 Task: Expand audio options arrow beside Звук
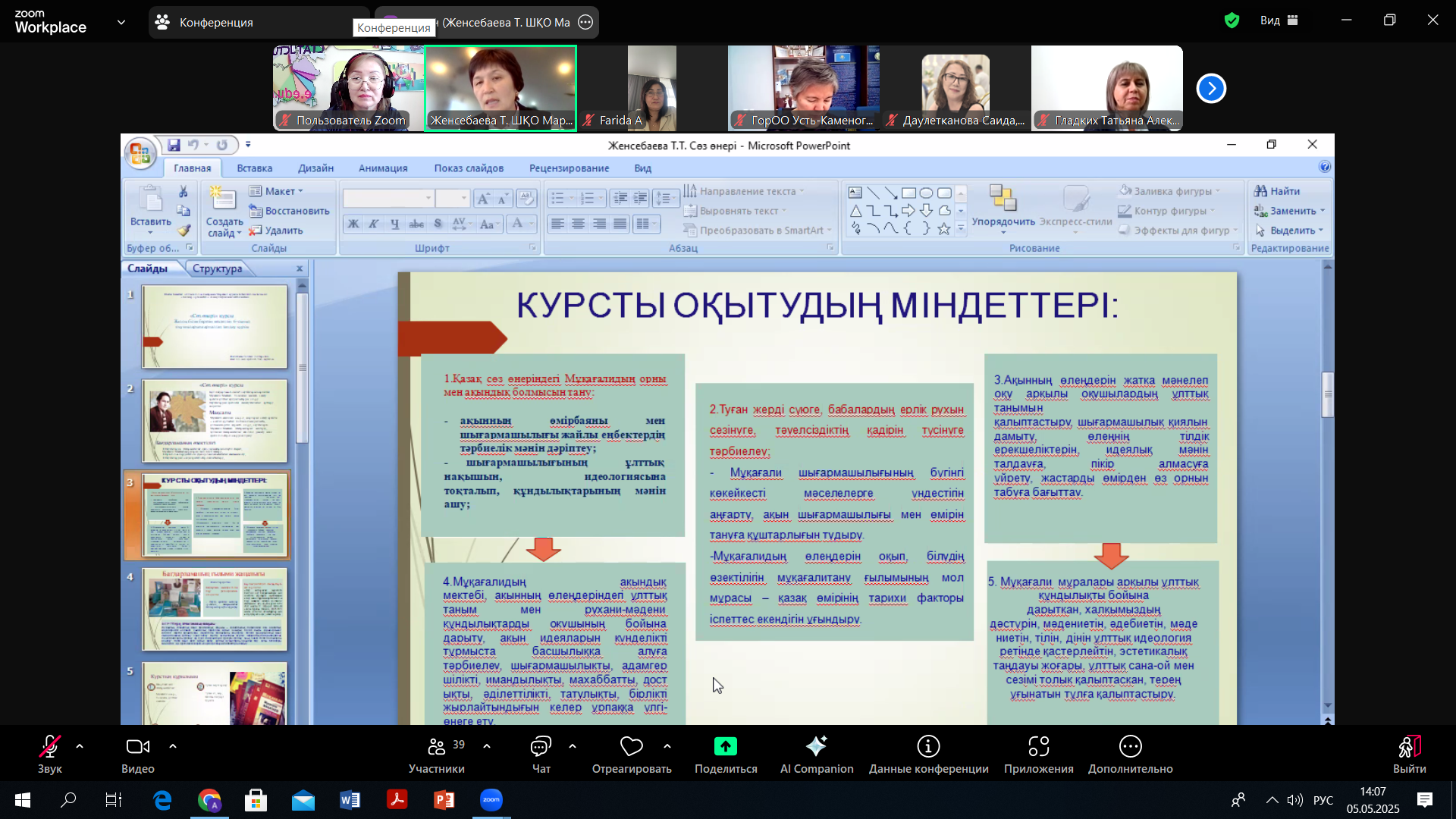click(80, 746)
